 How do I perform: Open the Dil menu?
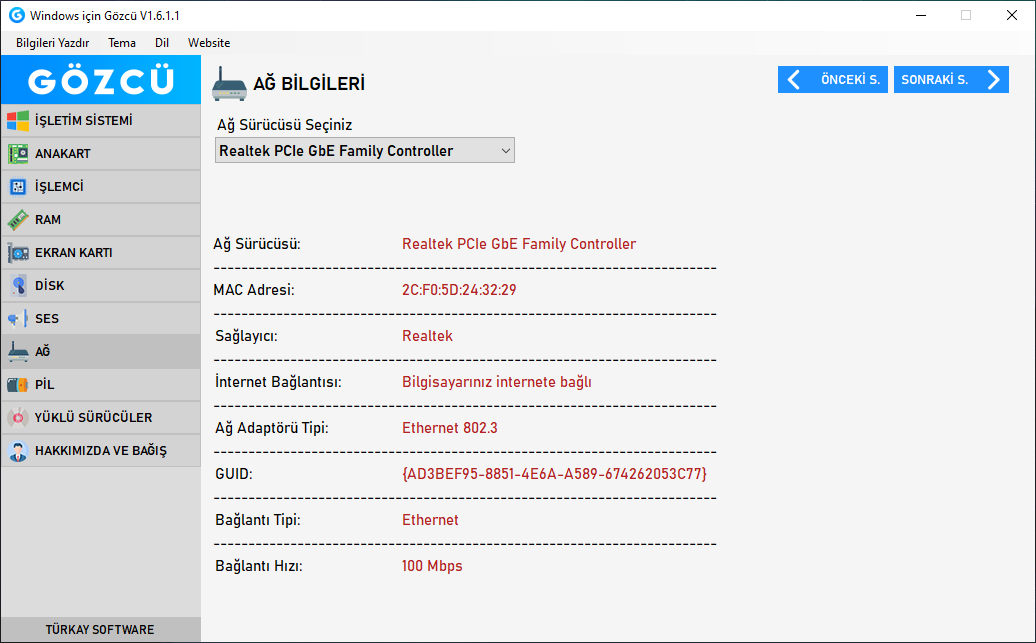(x=162, y=43)
